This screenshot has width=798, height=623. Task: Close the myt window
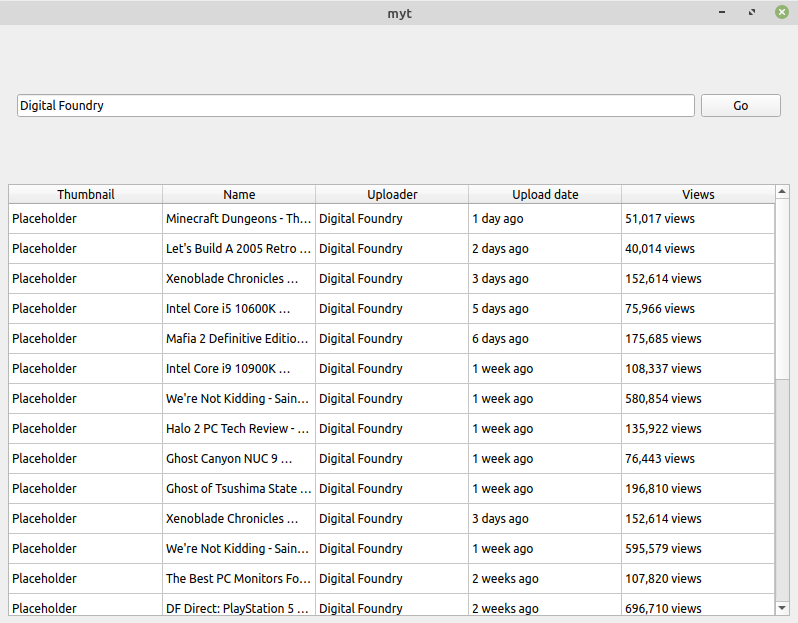[x=782, y=12]
